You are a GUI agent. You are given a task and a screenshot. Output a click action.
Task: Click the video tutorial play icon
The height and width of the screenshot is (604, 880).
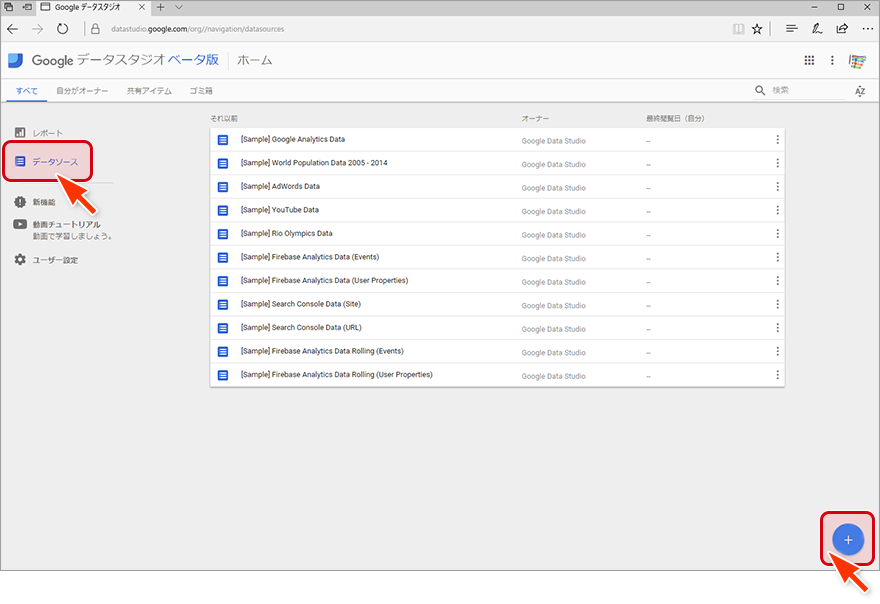click(x=20, y=224)
